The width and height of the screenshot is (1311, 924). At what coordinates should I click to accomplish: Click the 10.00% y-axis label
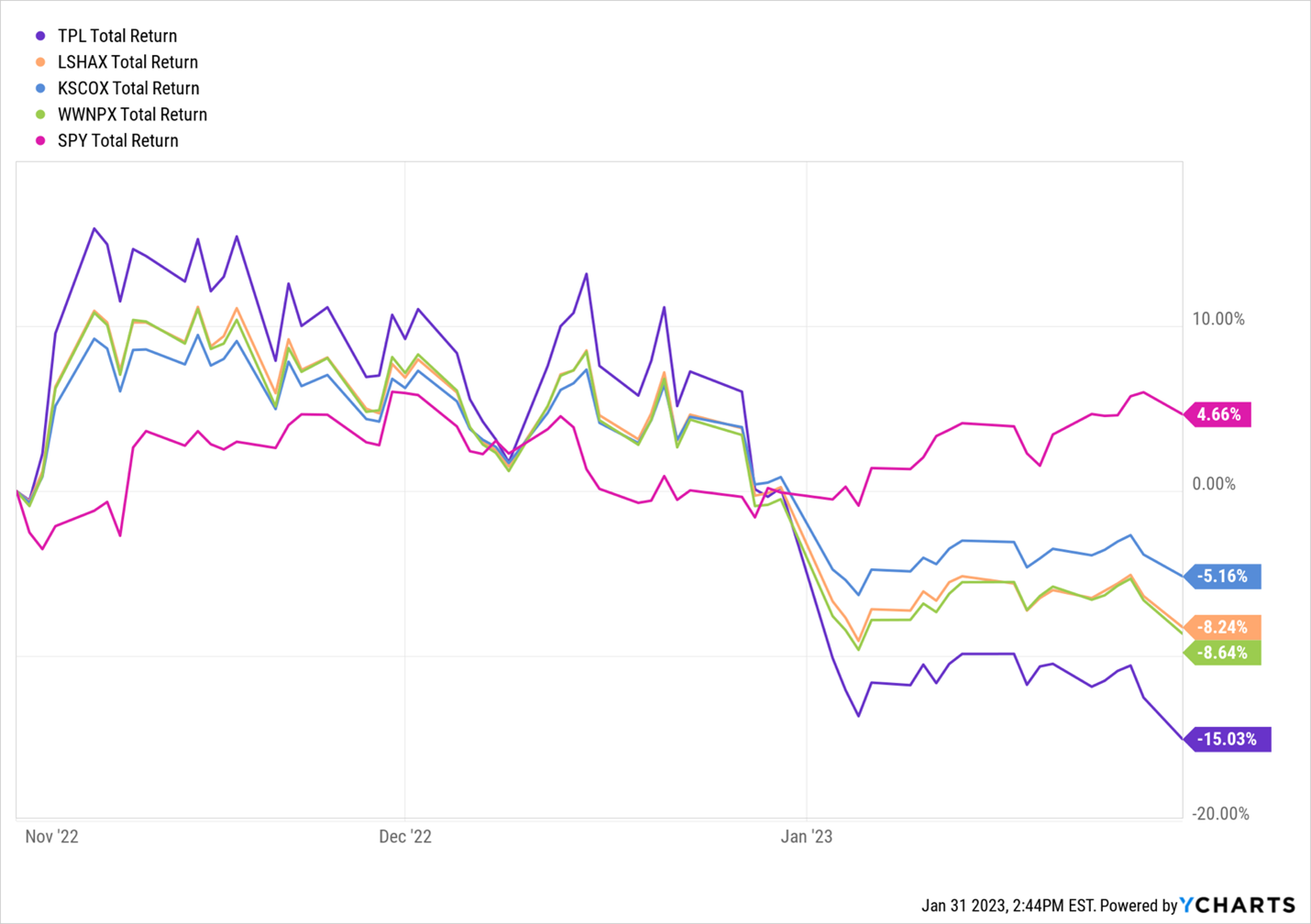pyautogui.click(x=1218, y=319)
